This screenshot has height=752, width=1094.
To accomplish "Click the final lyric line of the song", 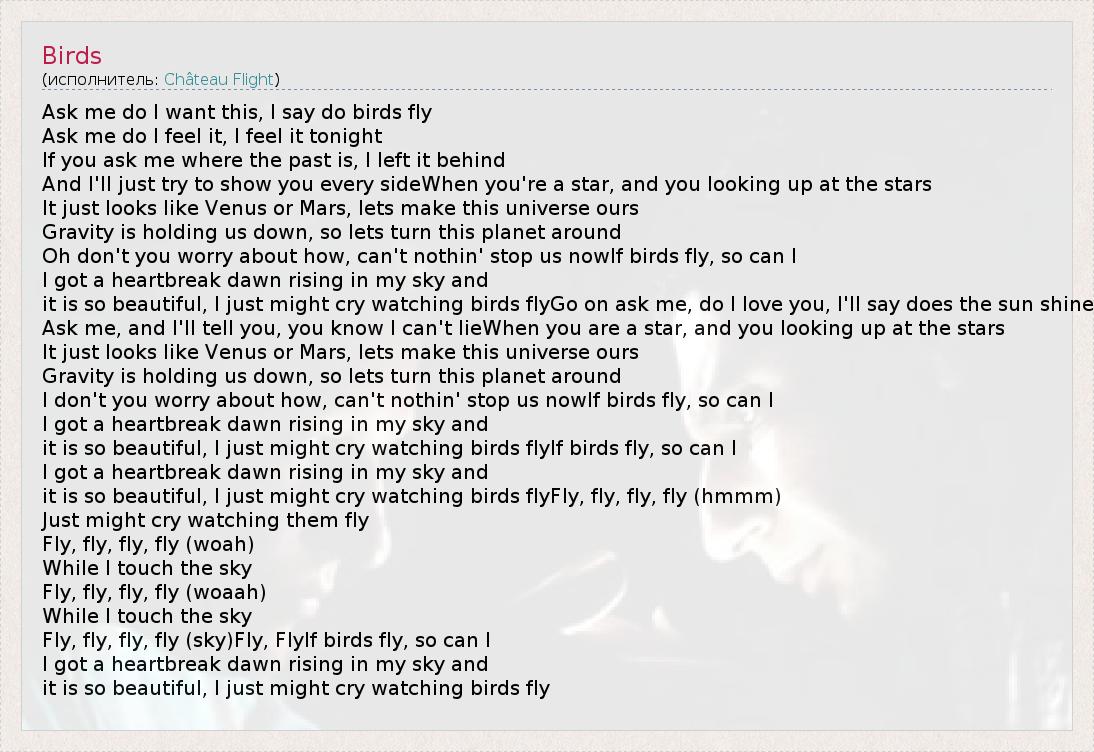I will 296,688.
